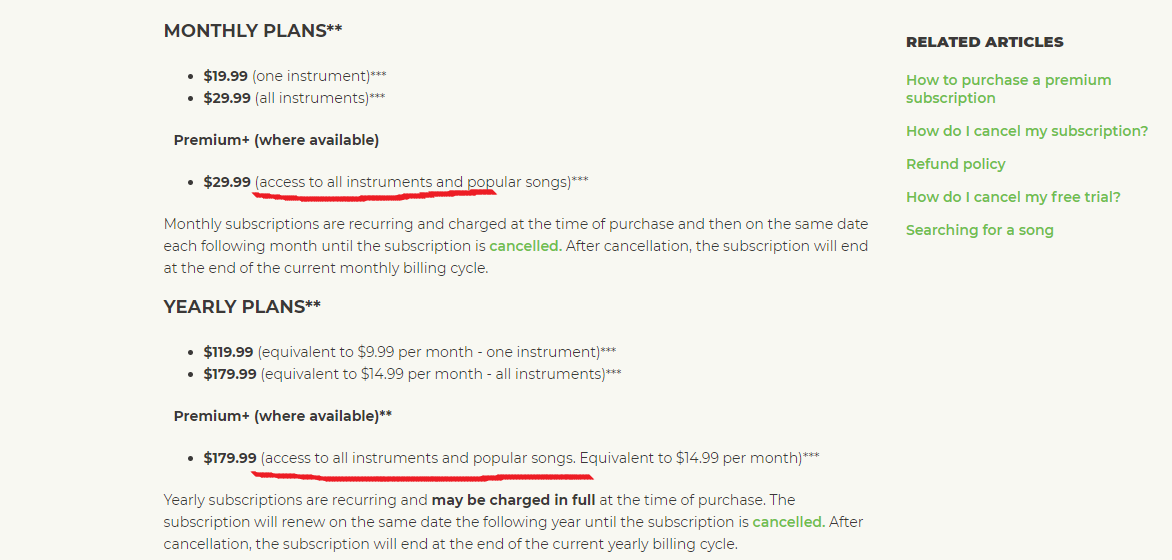Image resolution: width=1172 pixels, height=560 pixels.
Task: Click $179.99 'equivalent to $14.99 - all instruments' price
Action: pos(230,374)
